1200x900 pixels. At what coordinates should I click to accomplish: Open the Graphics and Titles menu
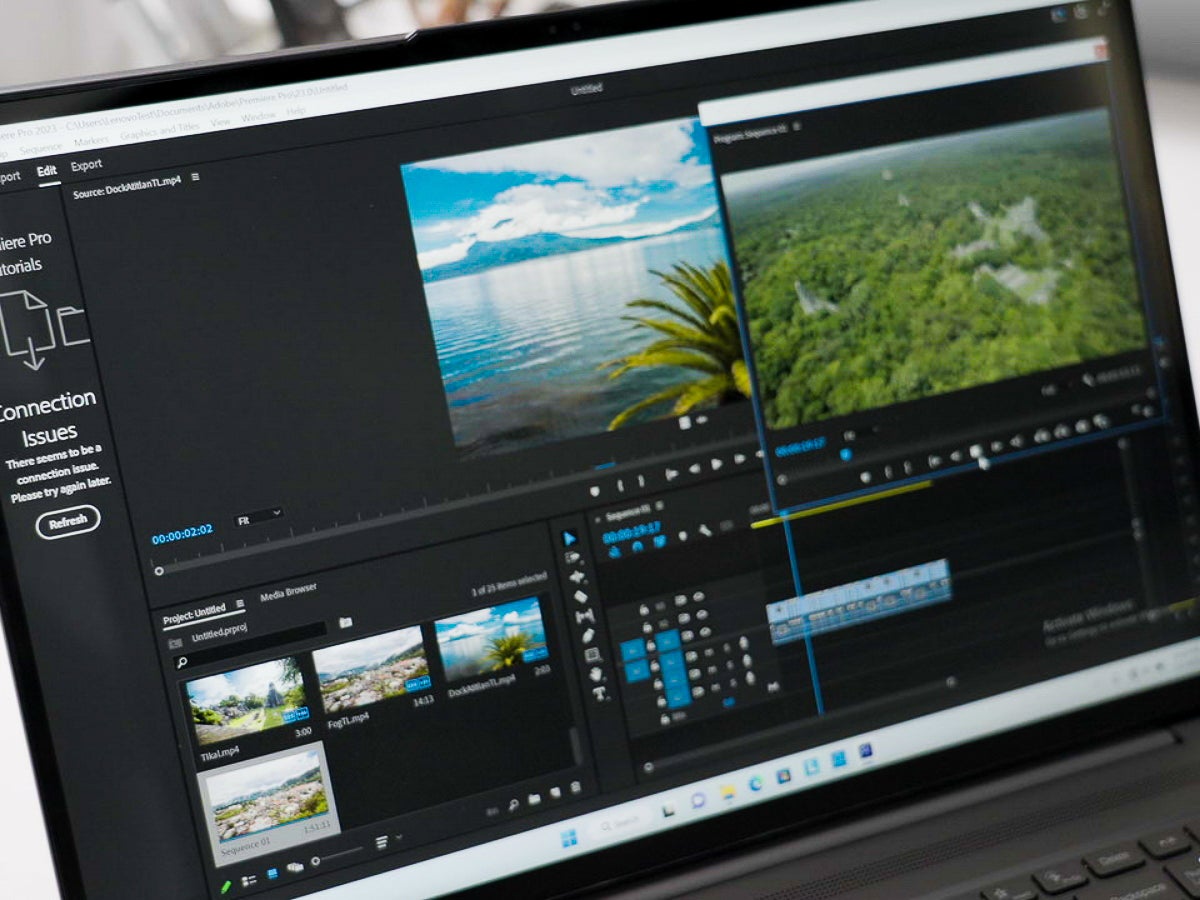159,130
